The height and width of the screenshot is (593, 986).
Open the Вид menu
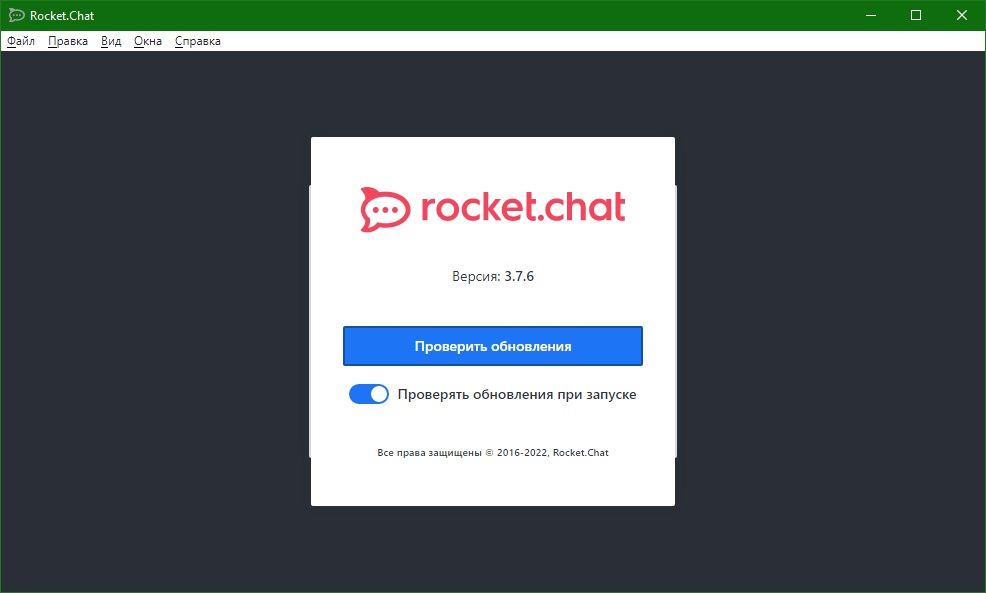coord(111,41)
